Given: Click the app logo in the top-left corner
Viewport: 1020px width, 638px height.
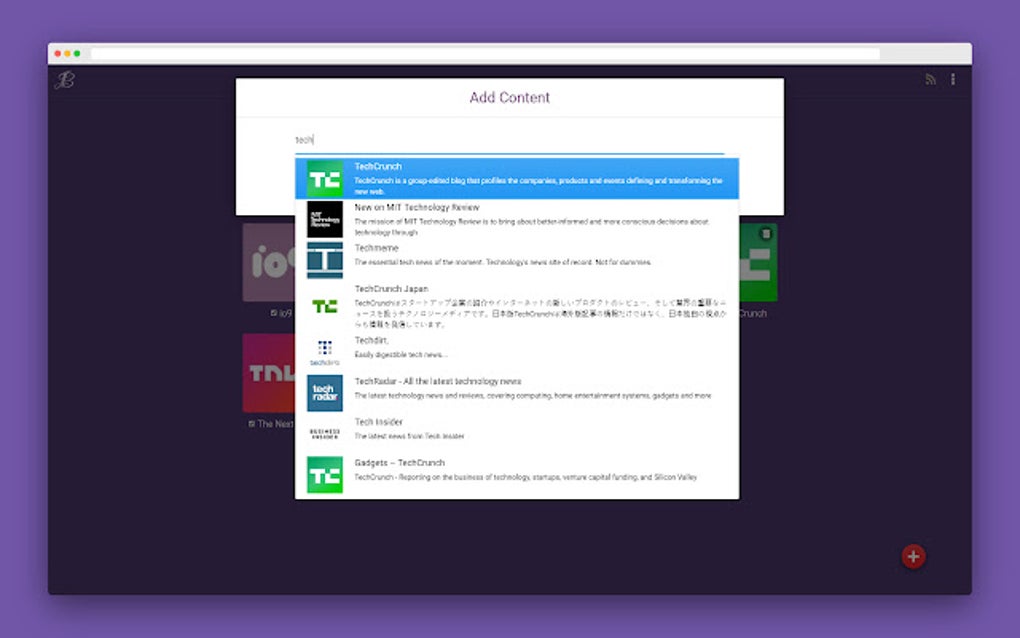Looking at the screenshot, I should tap(63, 80).
